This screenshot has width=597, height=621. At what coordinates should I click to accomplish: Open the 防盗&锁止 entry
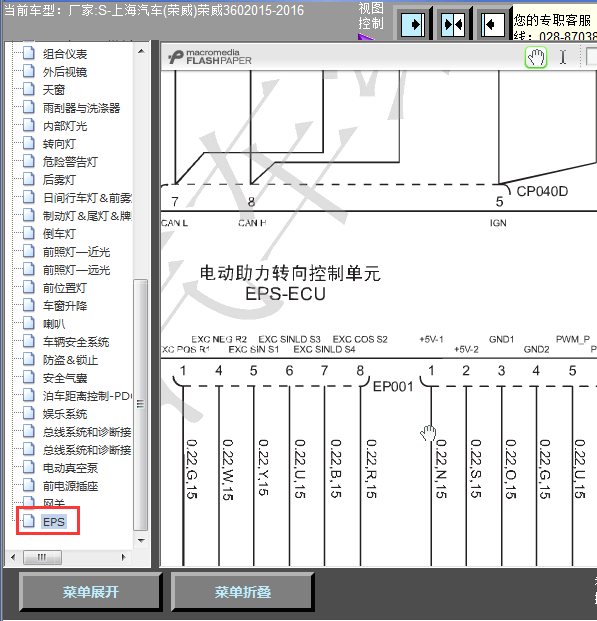pyautogui.click(x=70, y=360)
